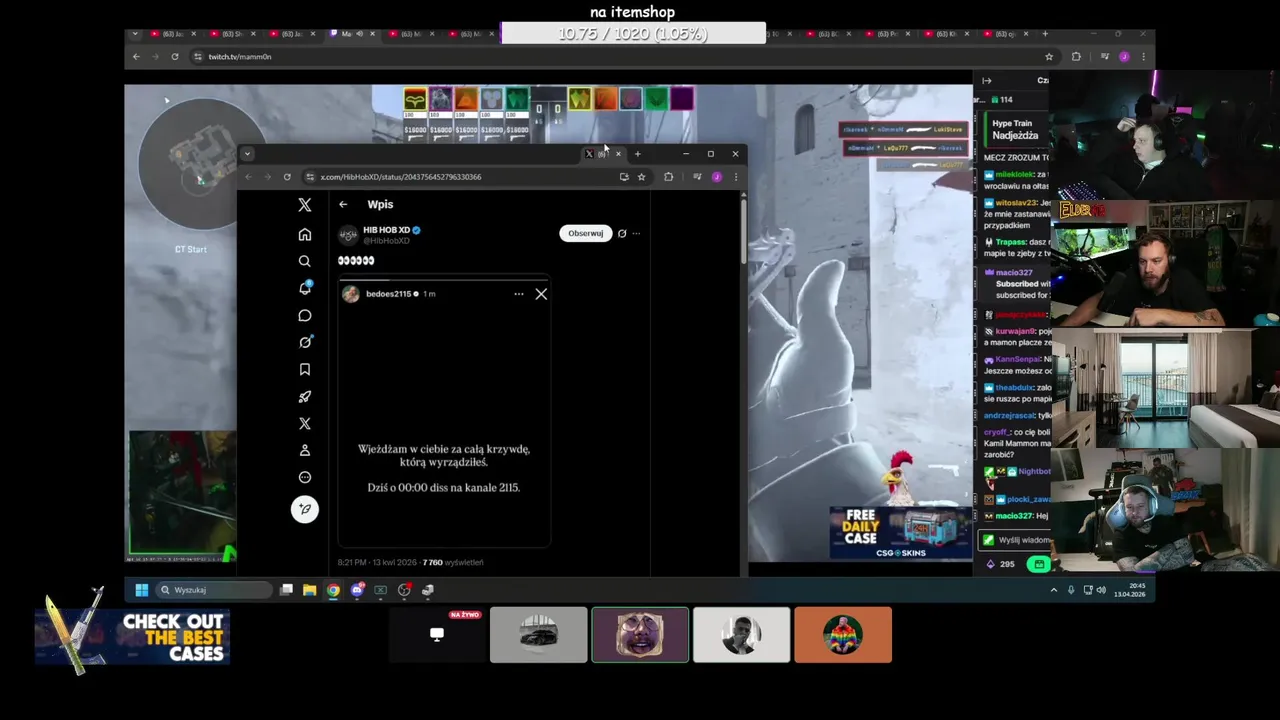Screen dimensions: 1280x720
Task: Select the NA ŻYWO screen share tile
Action: [x=436, y=634]
